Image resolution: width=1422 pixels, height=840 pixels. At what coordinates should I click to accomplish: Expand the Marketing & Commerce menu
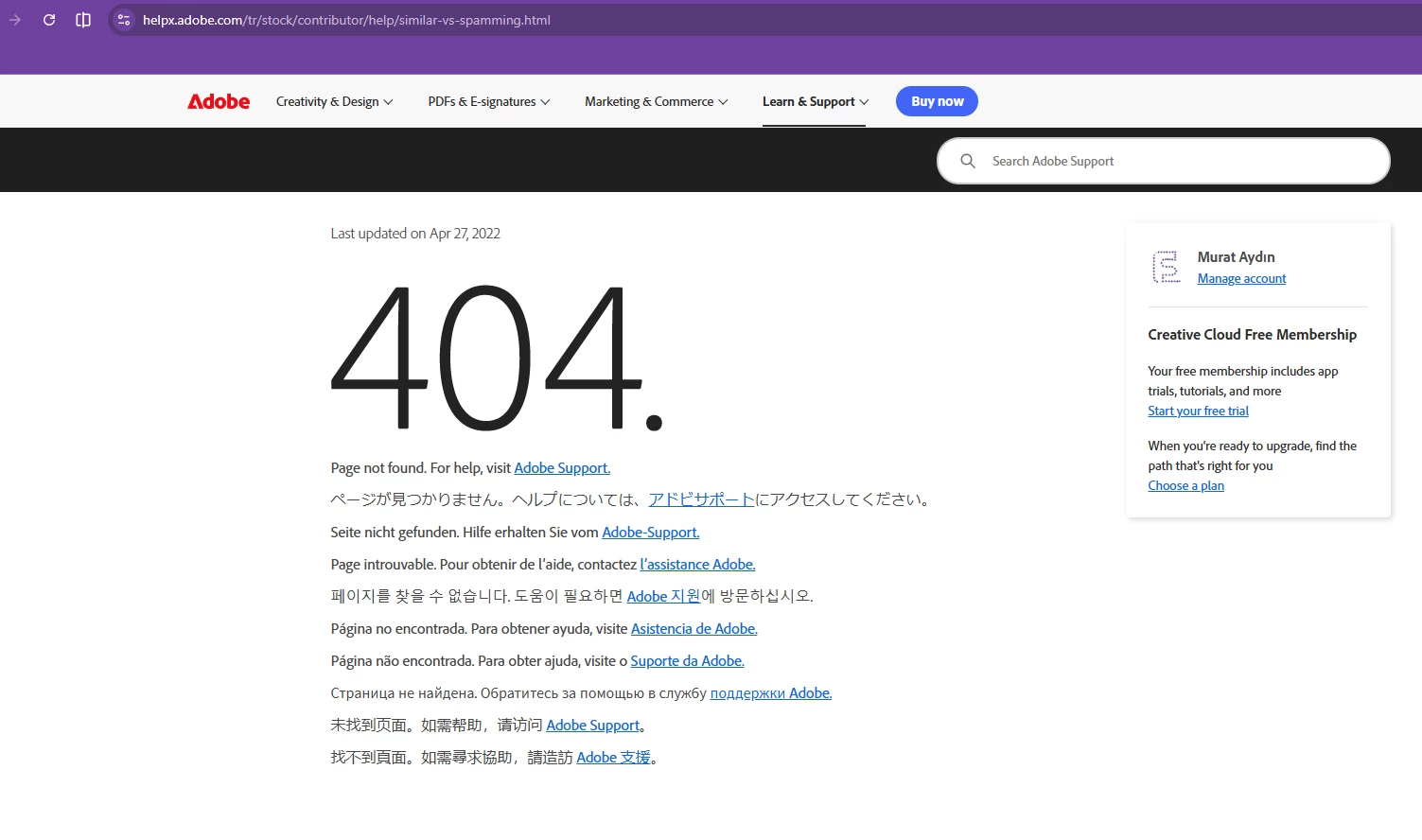[x=656, y=101]
